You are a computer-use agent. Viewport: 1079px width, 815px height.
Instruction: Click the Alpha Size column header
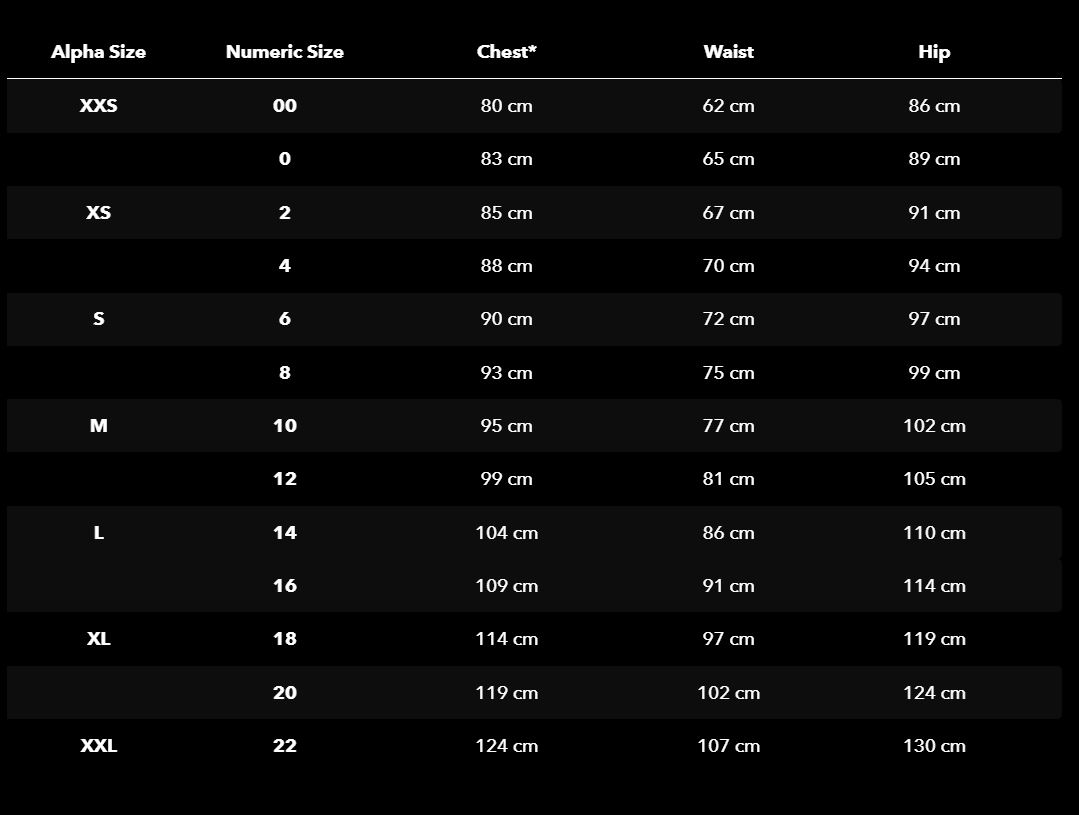pyautogui.click(x=98, y=52)
